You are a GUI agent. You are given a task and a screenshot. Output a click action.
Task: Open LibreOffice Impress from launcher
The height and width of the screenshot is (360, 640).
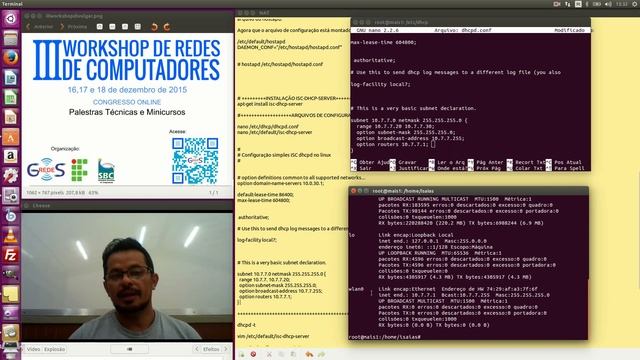[x=11, y=117]
